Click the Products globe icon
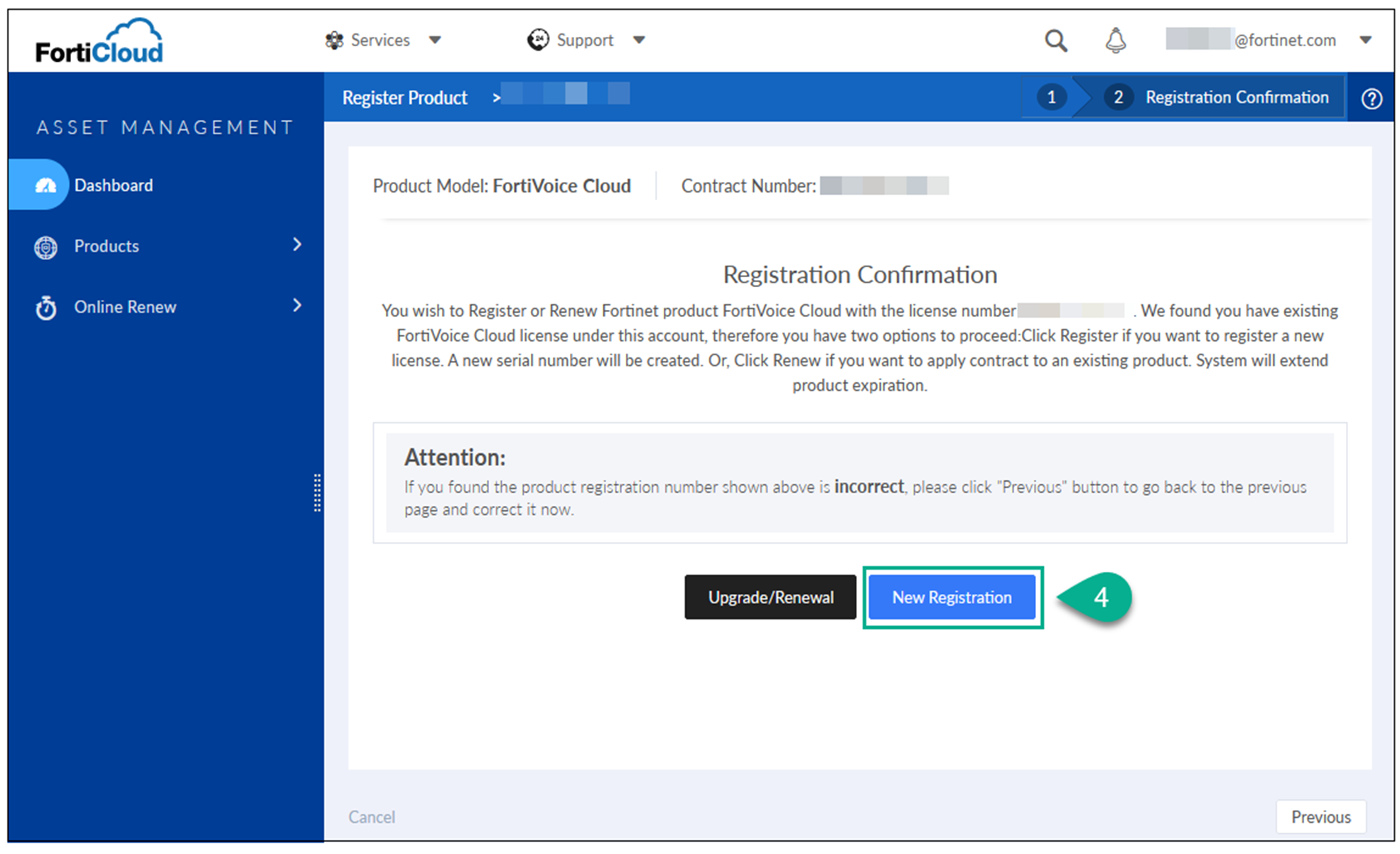This screenshot has height=854, width=1400. [45, 247]
